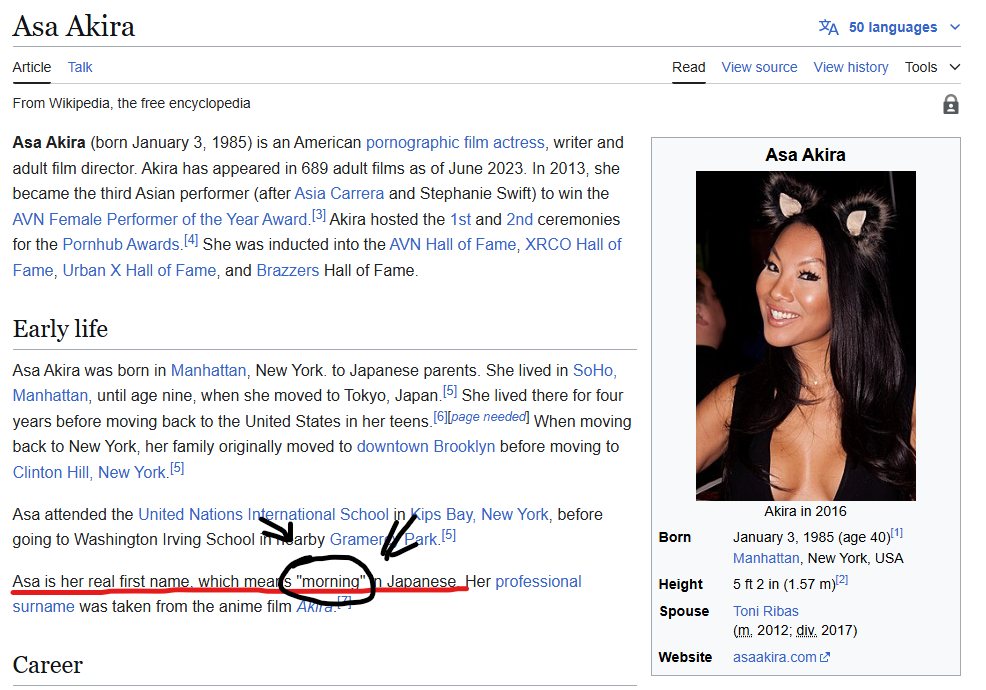Image resolution: width=986 pixels, height=690 pixels.
Task: Expand the 50 languages dropdown
Action: [x=892, y=27]
